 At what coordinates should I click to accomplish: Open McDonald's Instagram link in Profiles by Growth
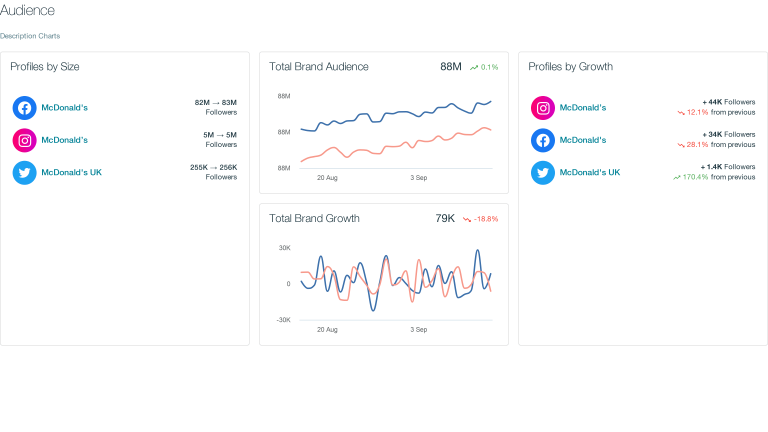coord(583,108)
